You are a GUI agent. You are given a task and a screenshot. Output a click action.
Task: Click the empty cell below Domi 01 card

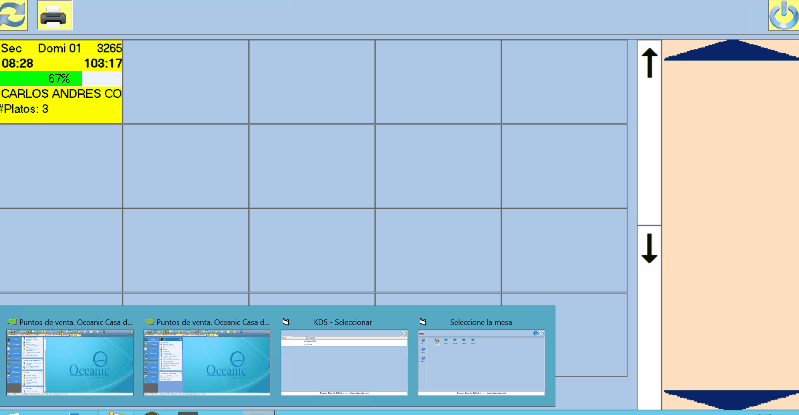click(61, 166)
